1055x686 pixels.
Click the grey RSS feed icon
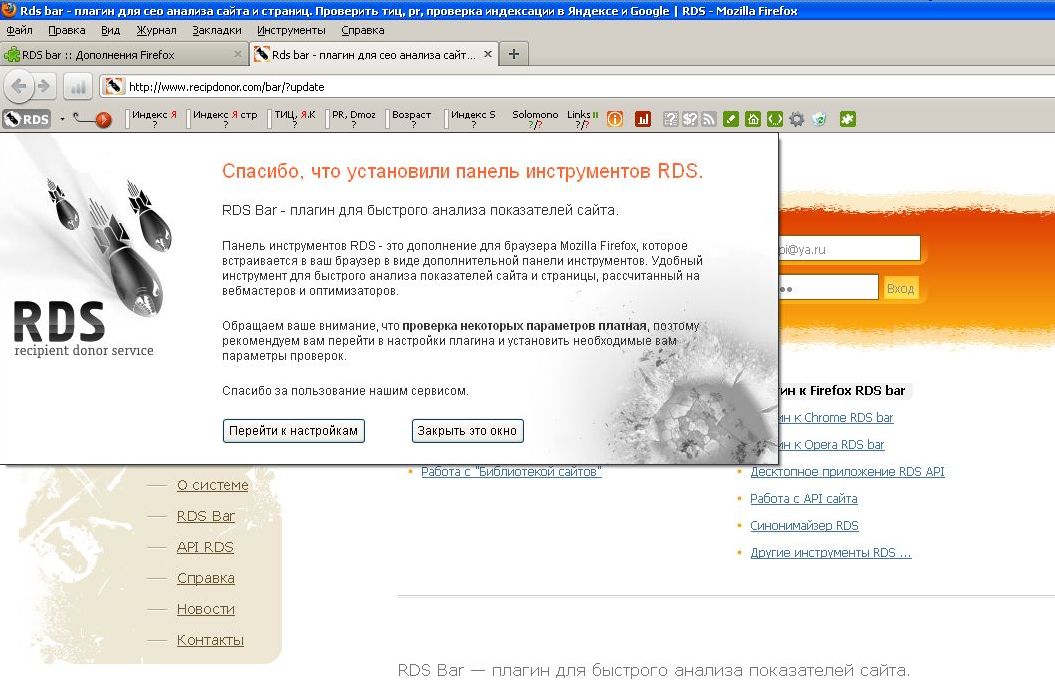pos(709,119)
